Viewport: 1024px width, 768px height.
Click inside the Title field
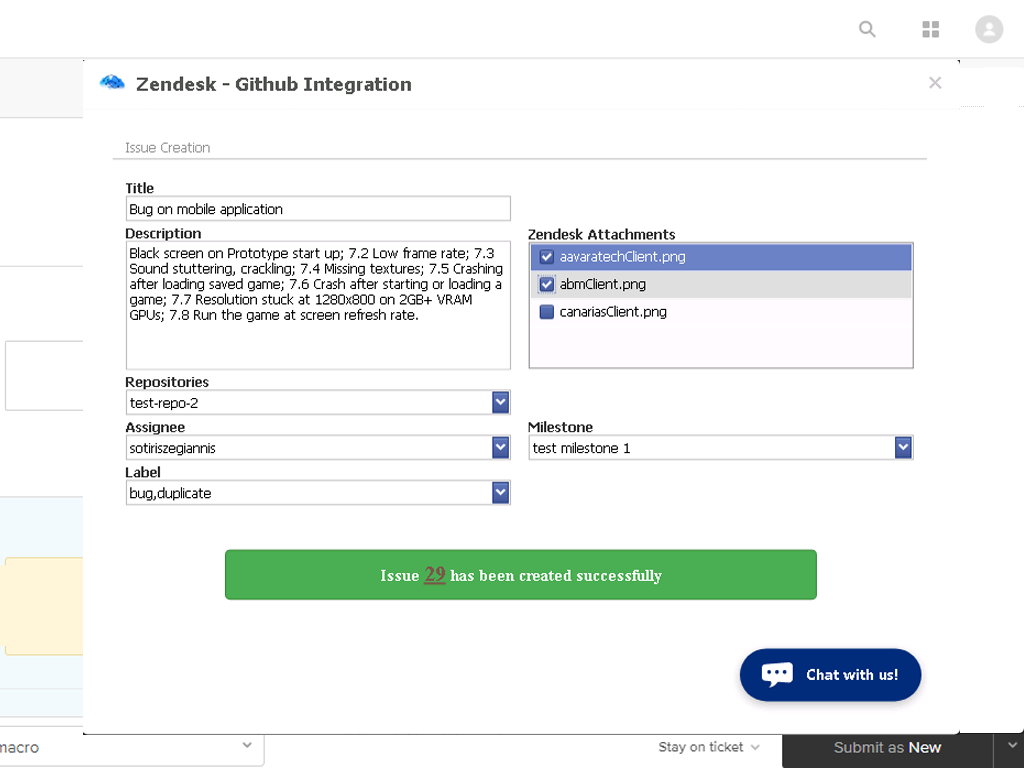[317, 208]
